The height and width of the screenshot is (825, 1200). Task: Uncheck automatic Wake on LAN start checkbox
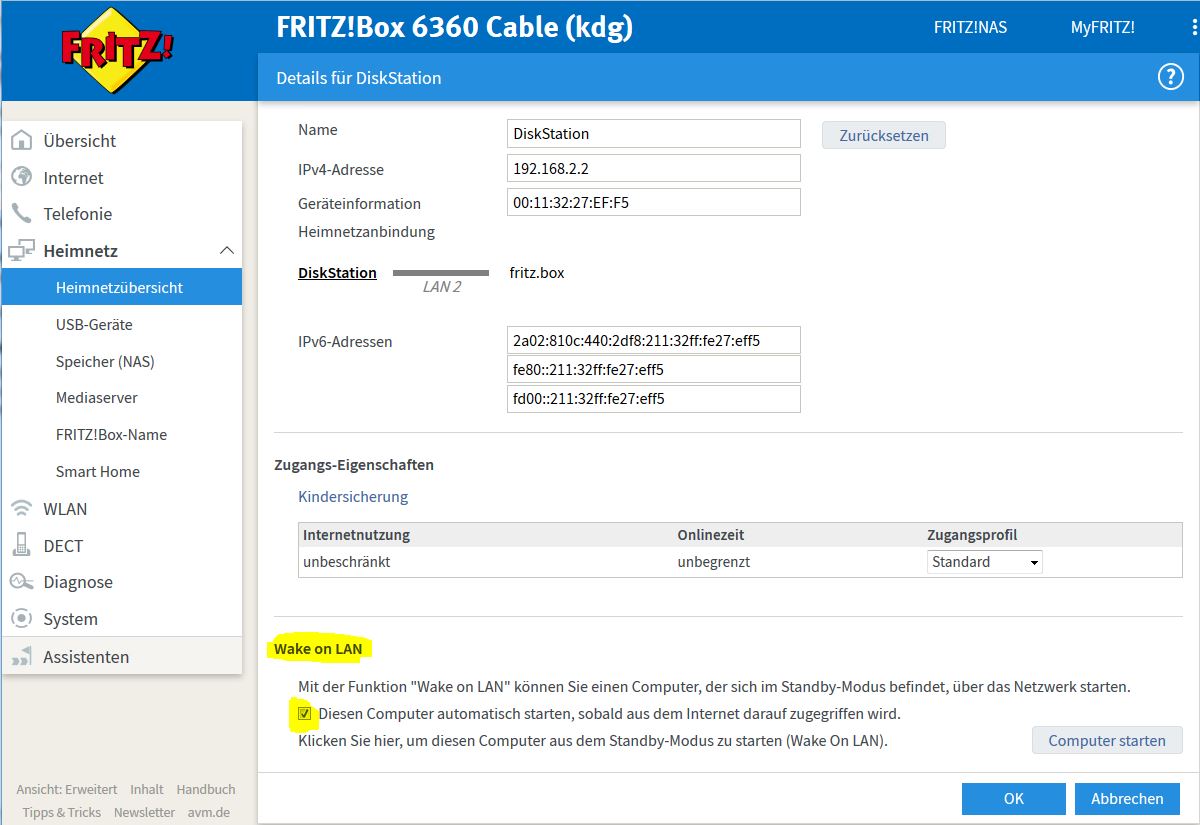click(305, 714)
